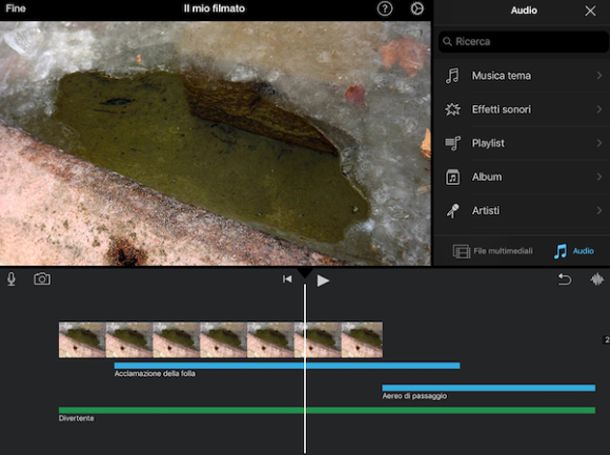The width and height of the screenshot is (610, 455).
Task: Open the help question mark icon
Action: [x=385, y=9]
